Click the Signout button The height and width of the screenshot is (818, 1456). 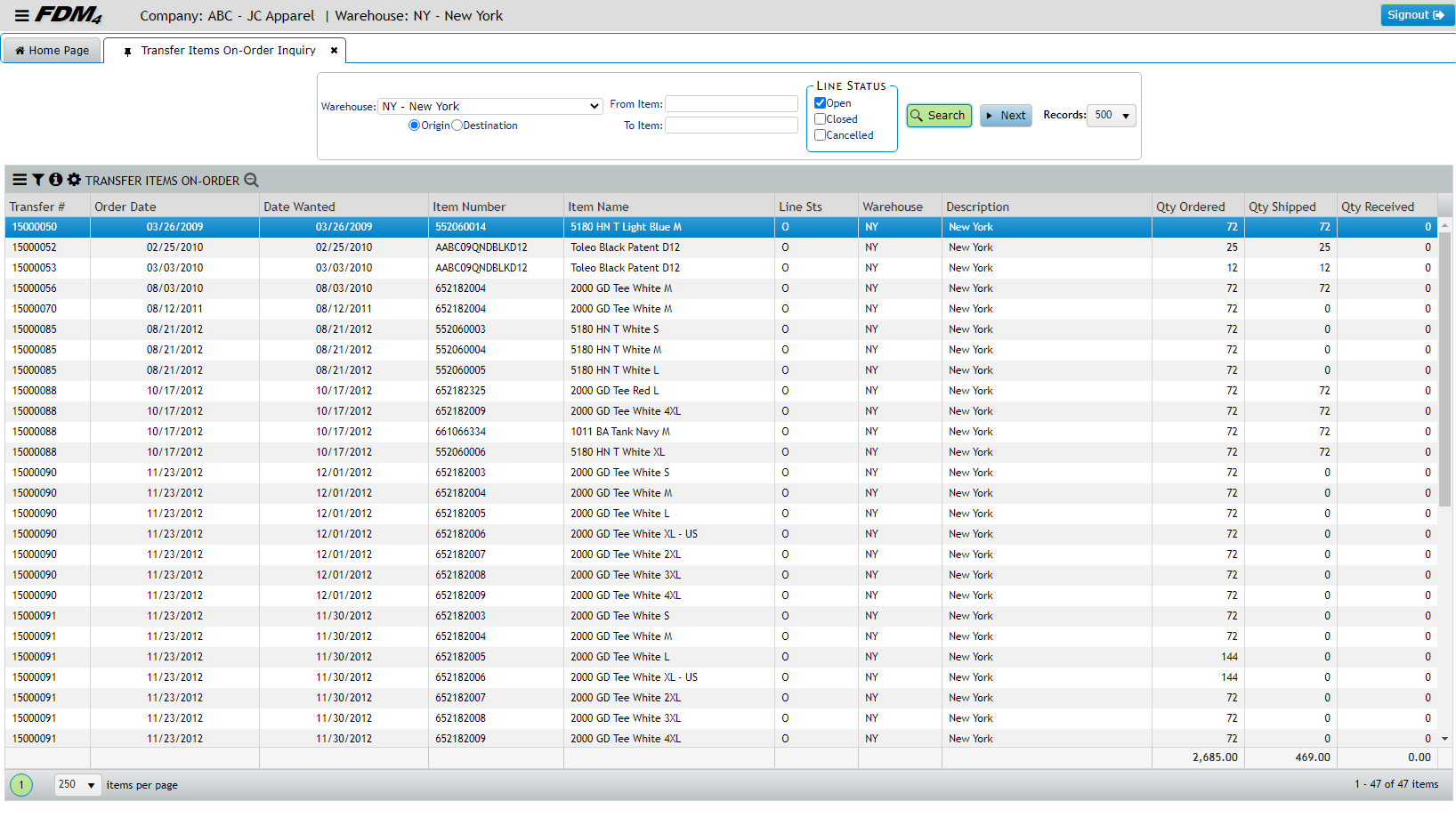1417,15
